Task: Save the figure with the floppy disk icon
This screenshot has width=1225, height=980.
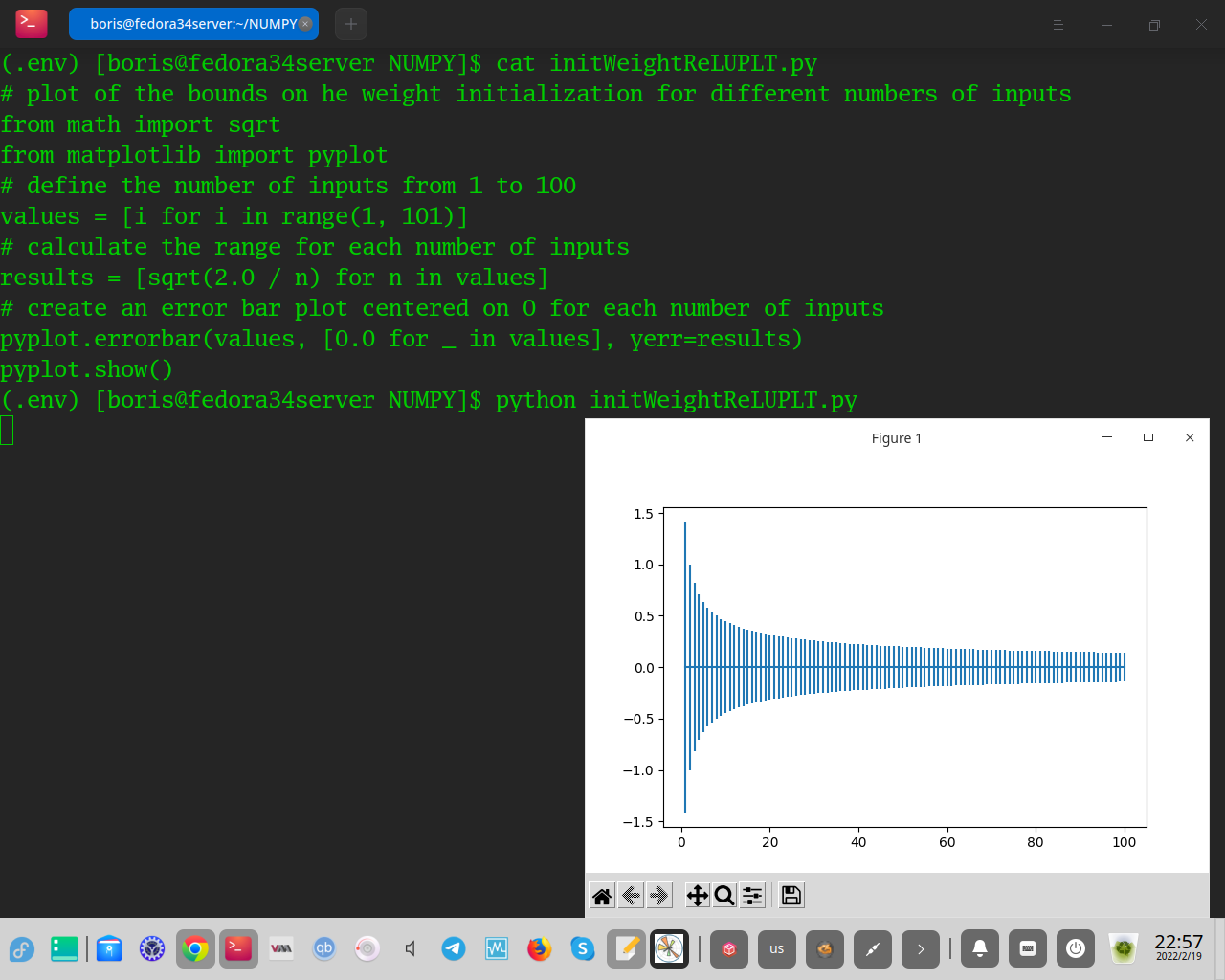Action: (x=791, y=896)
